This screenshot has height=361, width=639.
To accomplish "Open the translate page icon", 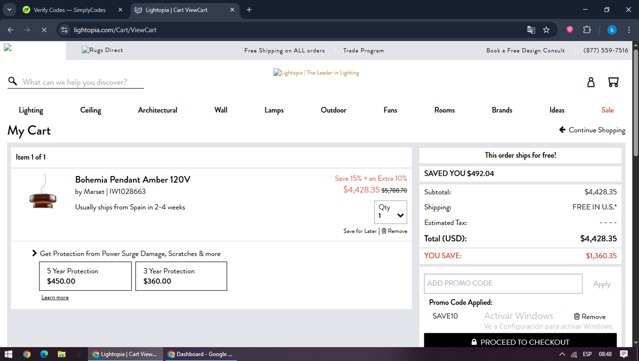I will (531, 30).
